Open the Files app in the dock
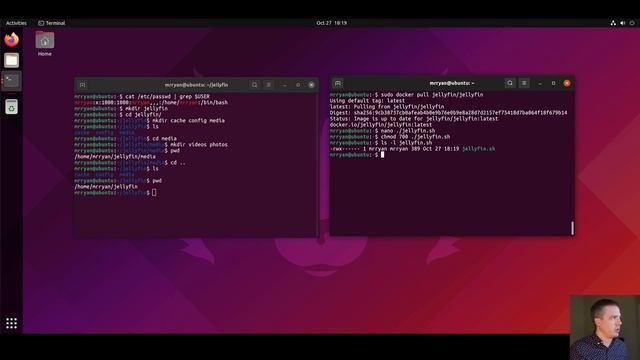640x360 pixels. point(11,60)
